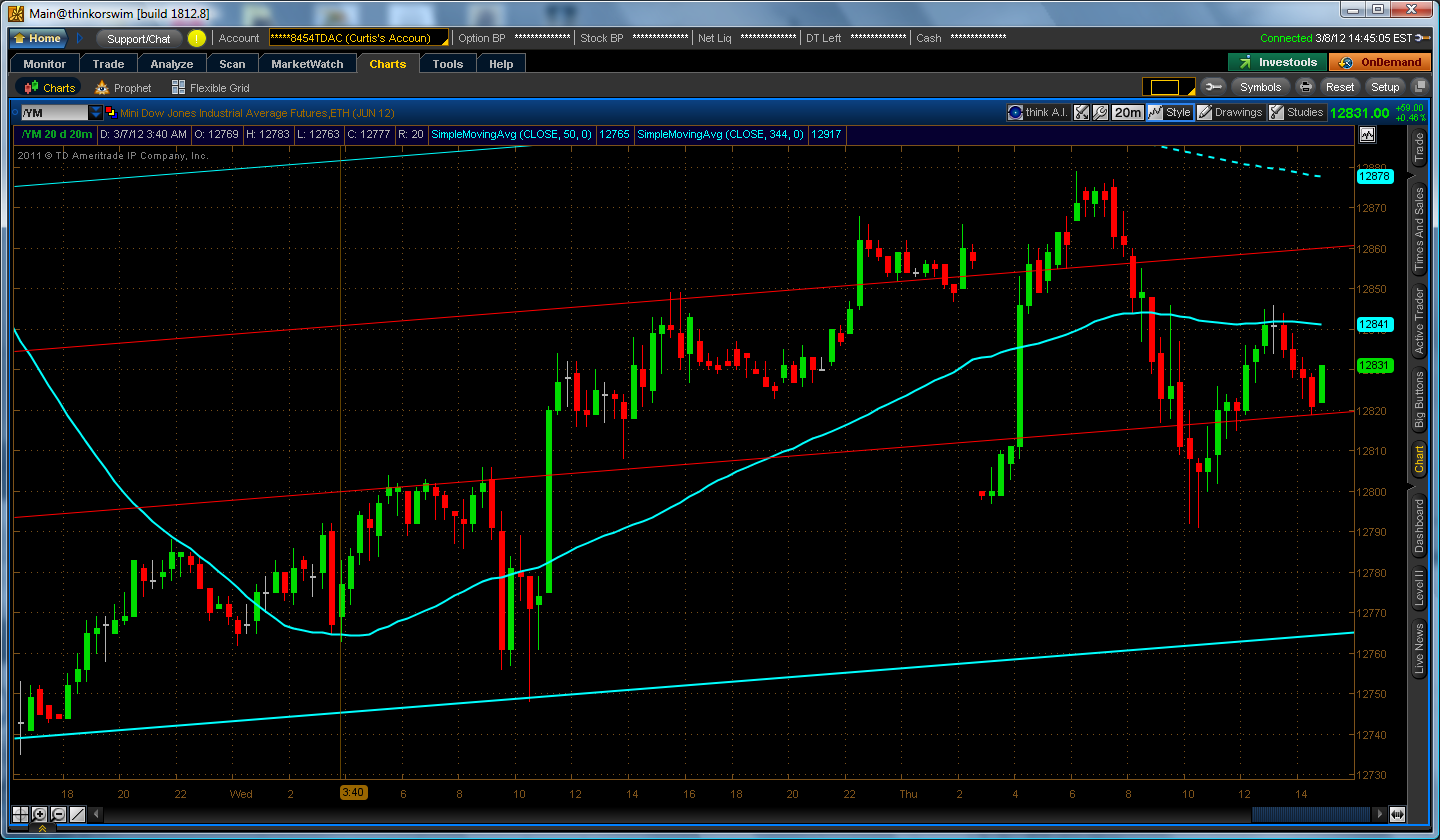Click the 12841 moving average price label
The width and height of the screenshot is (1440, 840).
point(1374,325)
